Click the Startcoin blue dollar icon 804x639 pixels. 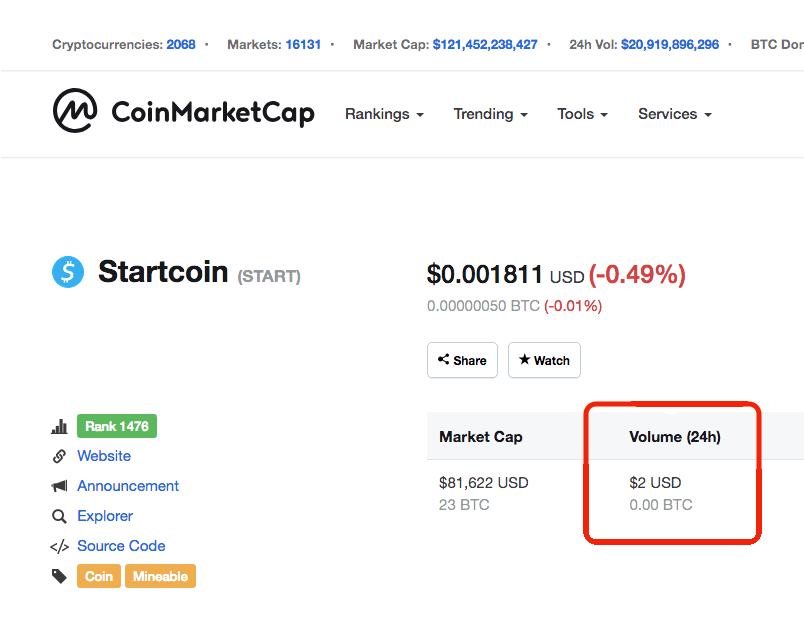pos(68,272)
